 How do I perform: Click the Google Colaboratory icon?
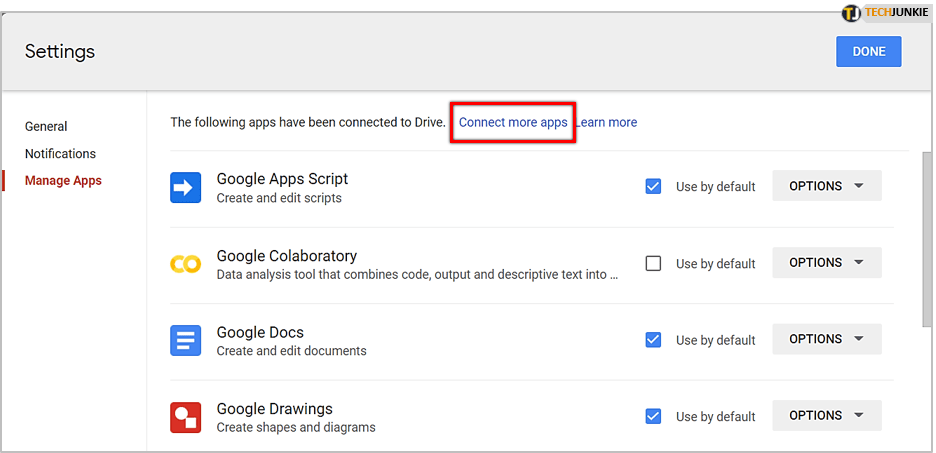pyautogui.click(x=186, y=264)
